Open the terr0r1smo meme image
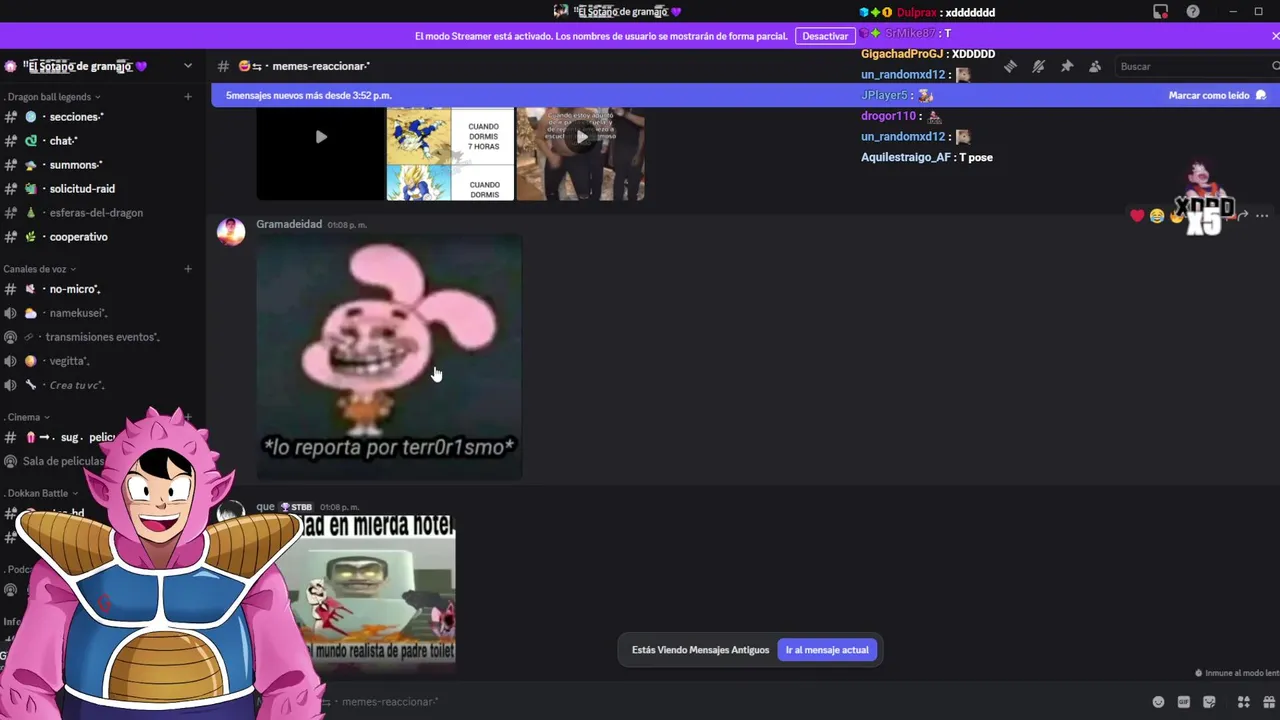The height and width of the screenshot is (720, 1280). 389,357
